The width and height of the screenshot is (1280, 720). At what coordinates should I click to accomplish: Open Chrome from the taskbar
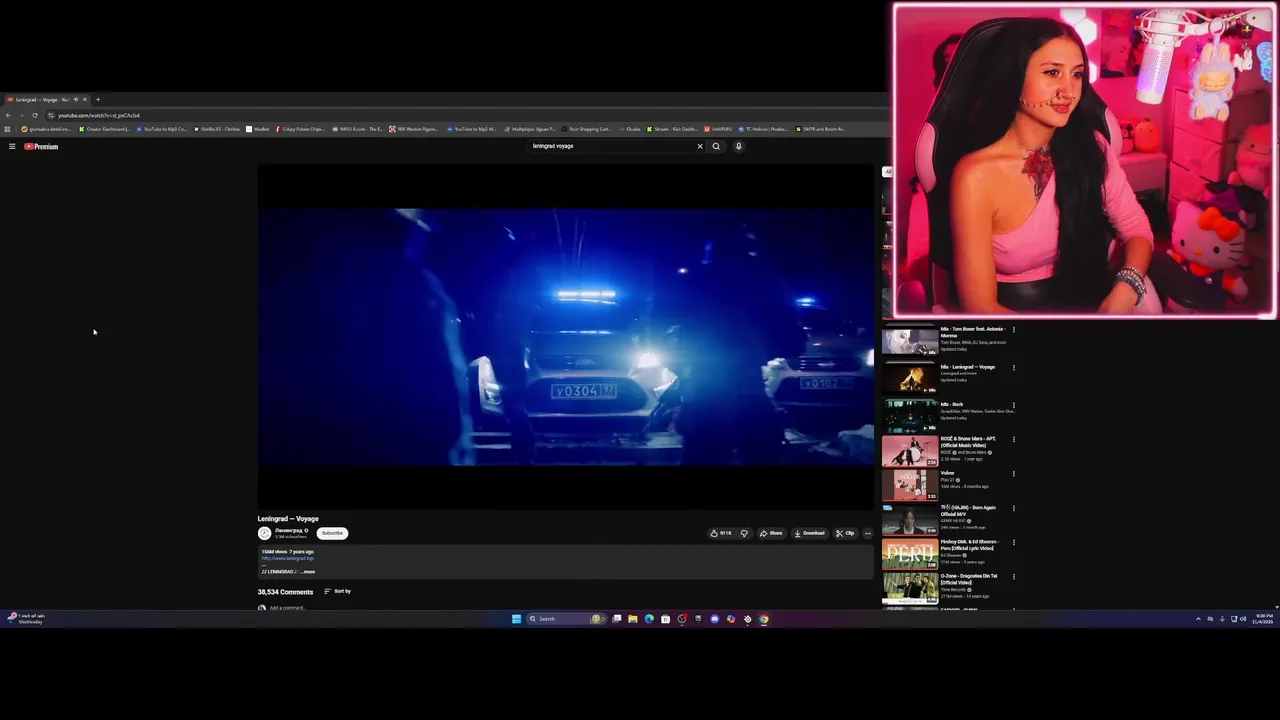pos(763,619)
